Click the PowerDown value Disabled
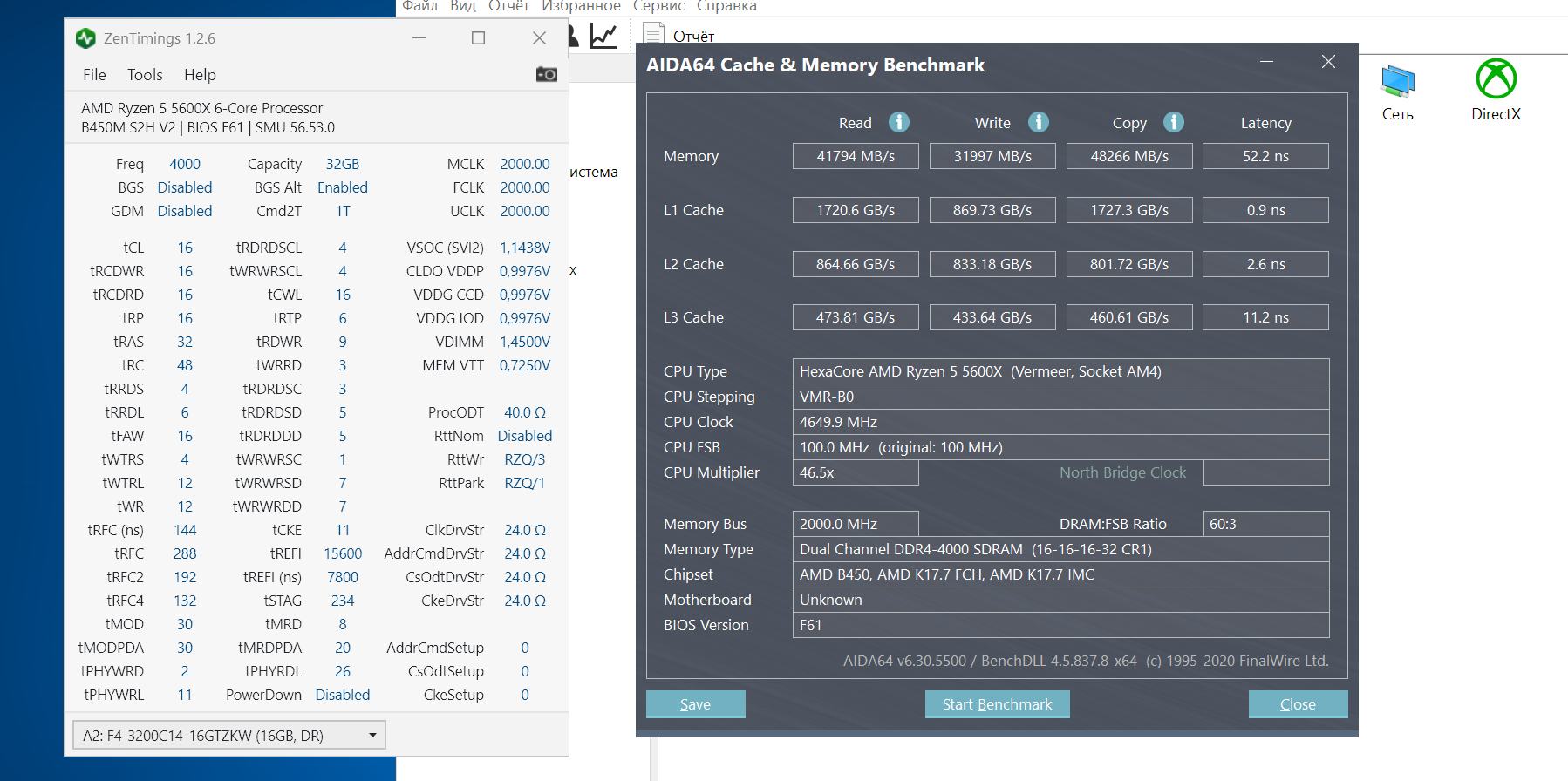The width and height of the screenshot is (1568, 781). [x=343, y=695]
